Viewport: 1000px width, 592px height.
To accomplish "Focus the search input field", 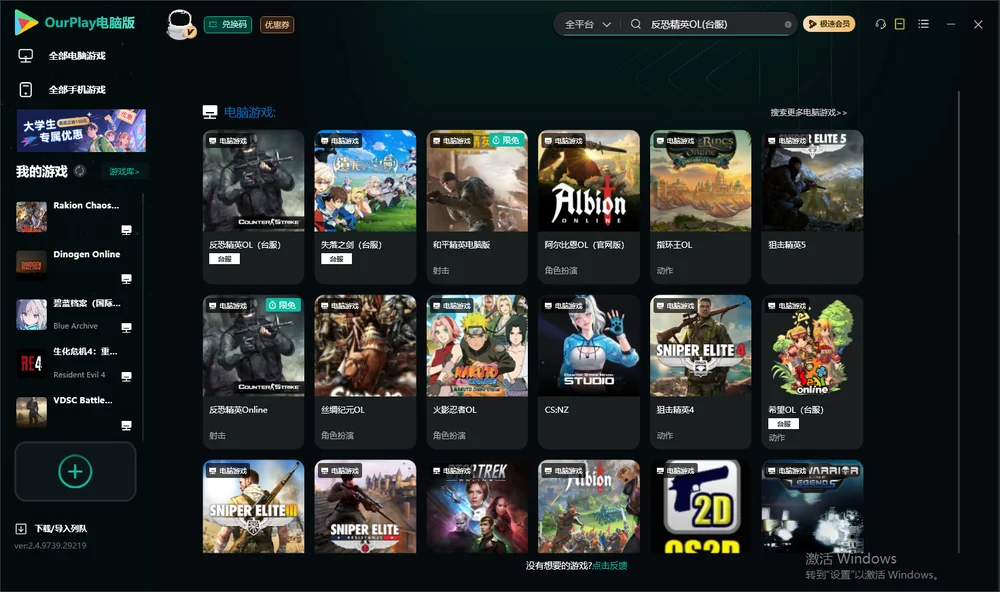I will [x=714, y=24].
